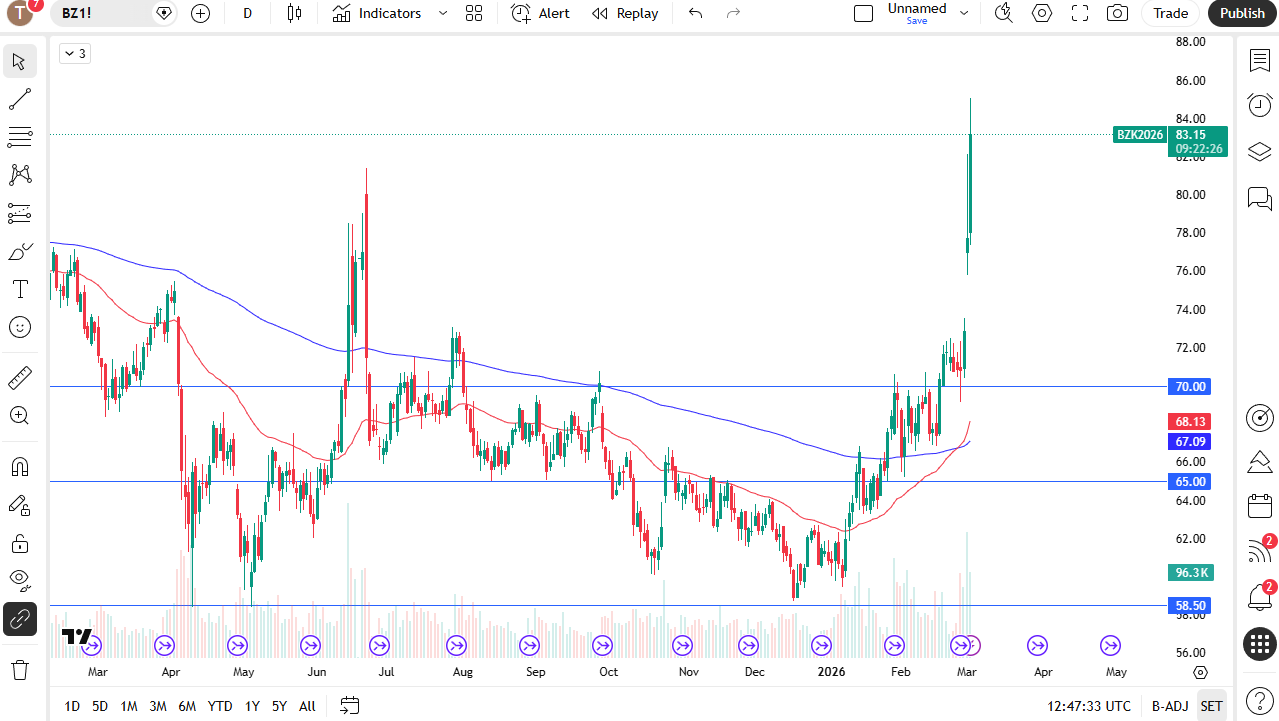Image resolution: width=1279 pixels, height=721 pixels.
Task: Delete drawings with the trash icon
Action: (20, 669)
